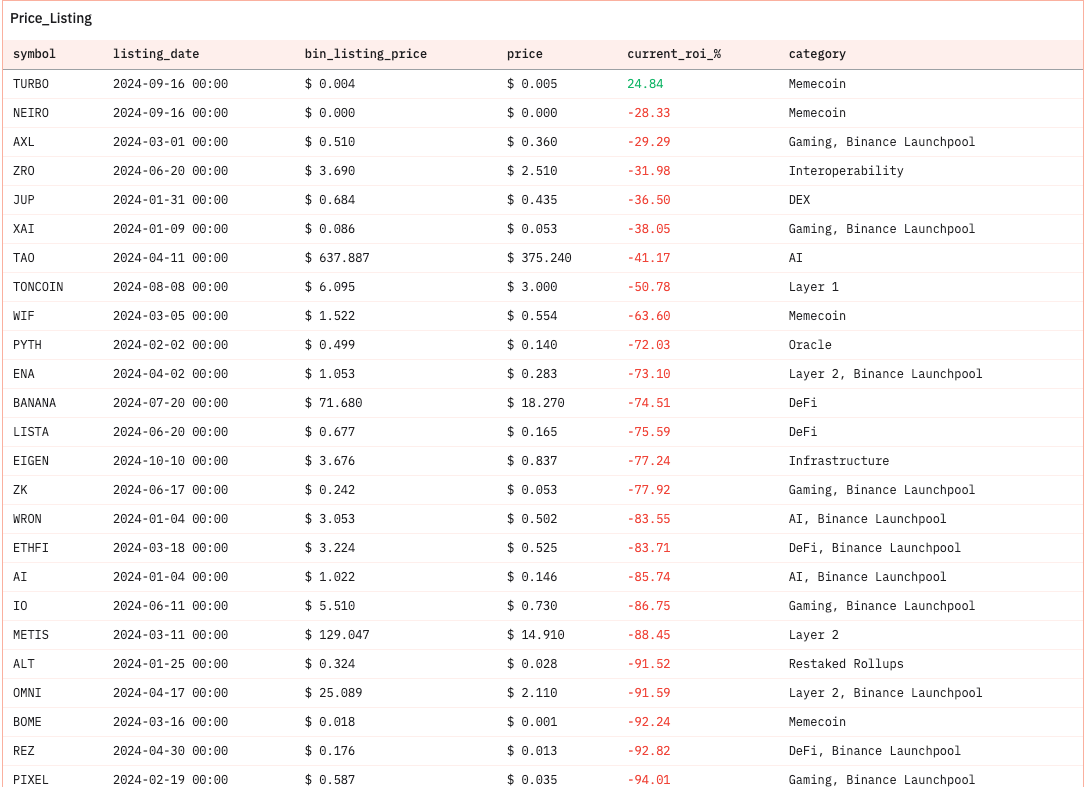
Task: Click the $ 25.089 listing price
Action: pyautogui.click(x=333, y=694)
